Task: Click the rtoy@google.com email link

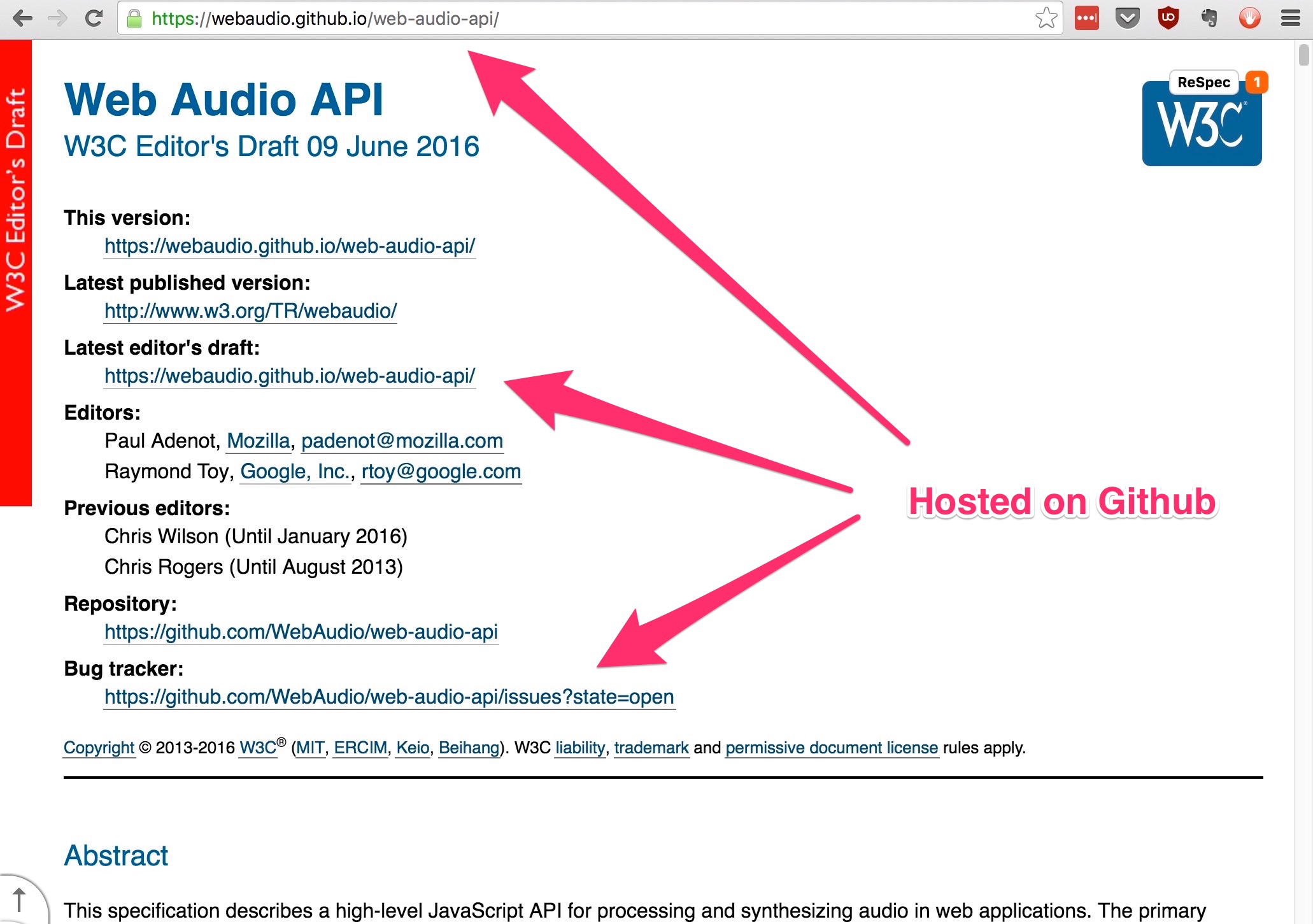Action: pyautogui.click(x=441, y=471)
